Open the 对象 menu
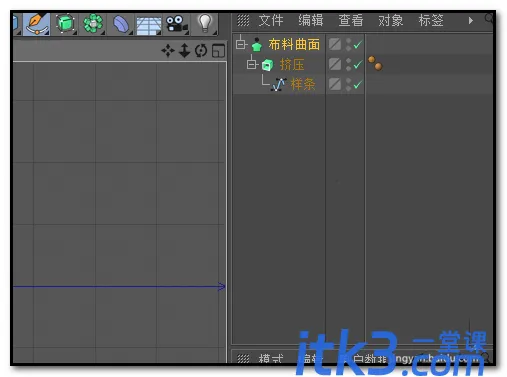 point(390,20)
